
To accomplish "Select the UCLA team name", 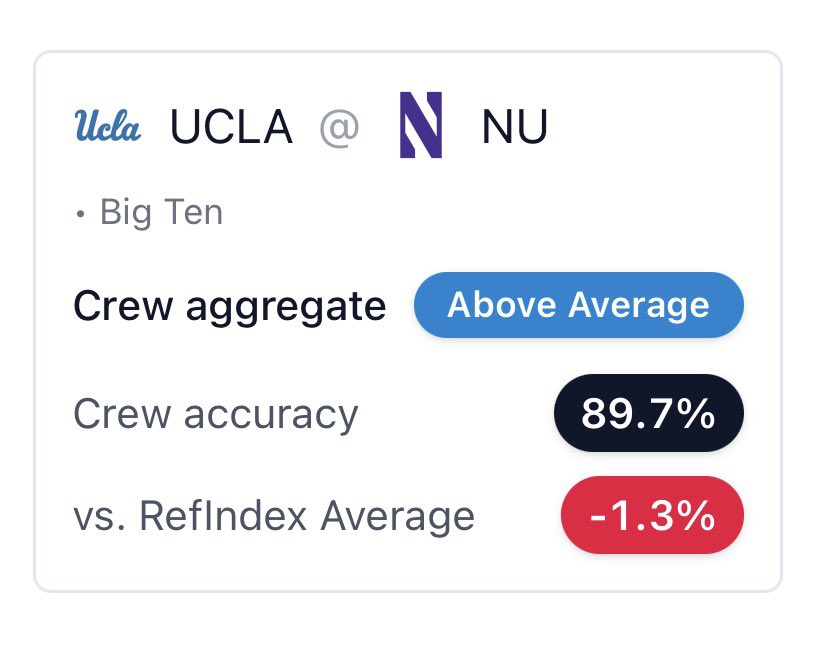I will tap(231, 126).
